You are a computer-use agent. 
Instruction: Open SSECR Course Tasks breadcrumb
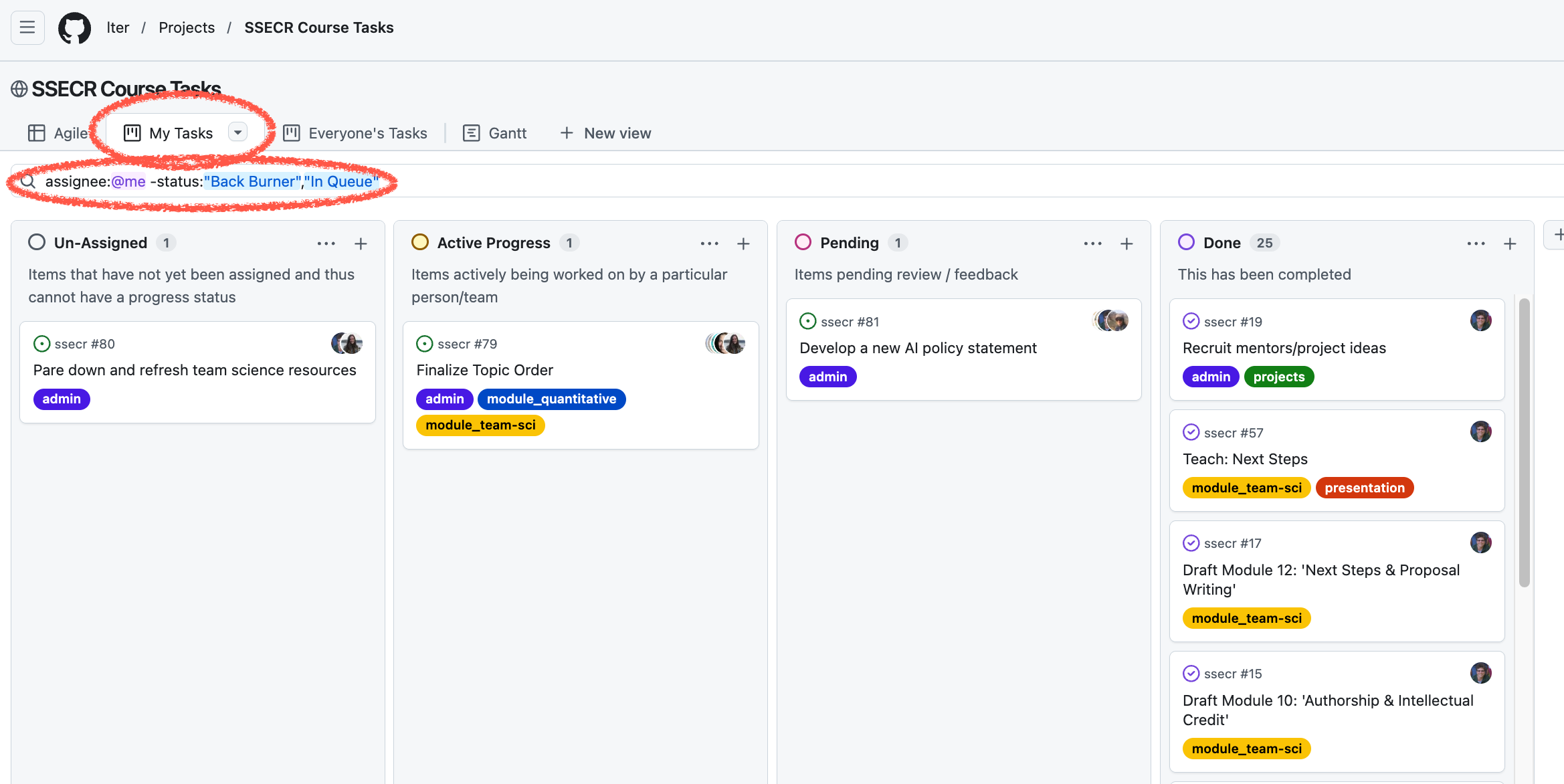coord(319,27)
